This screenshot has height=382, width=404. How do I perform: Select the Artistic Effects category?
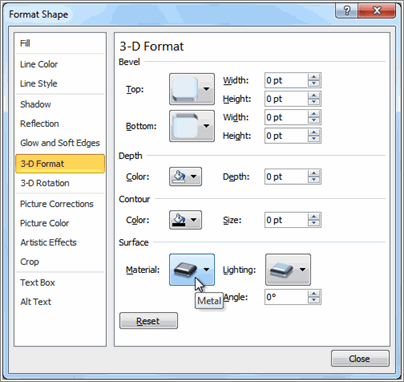tap(60, 242)
